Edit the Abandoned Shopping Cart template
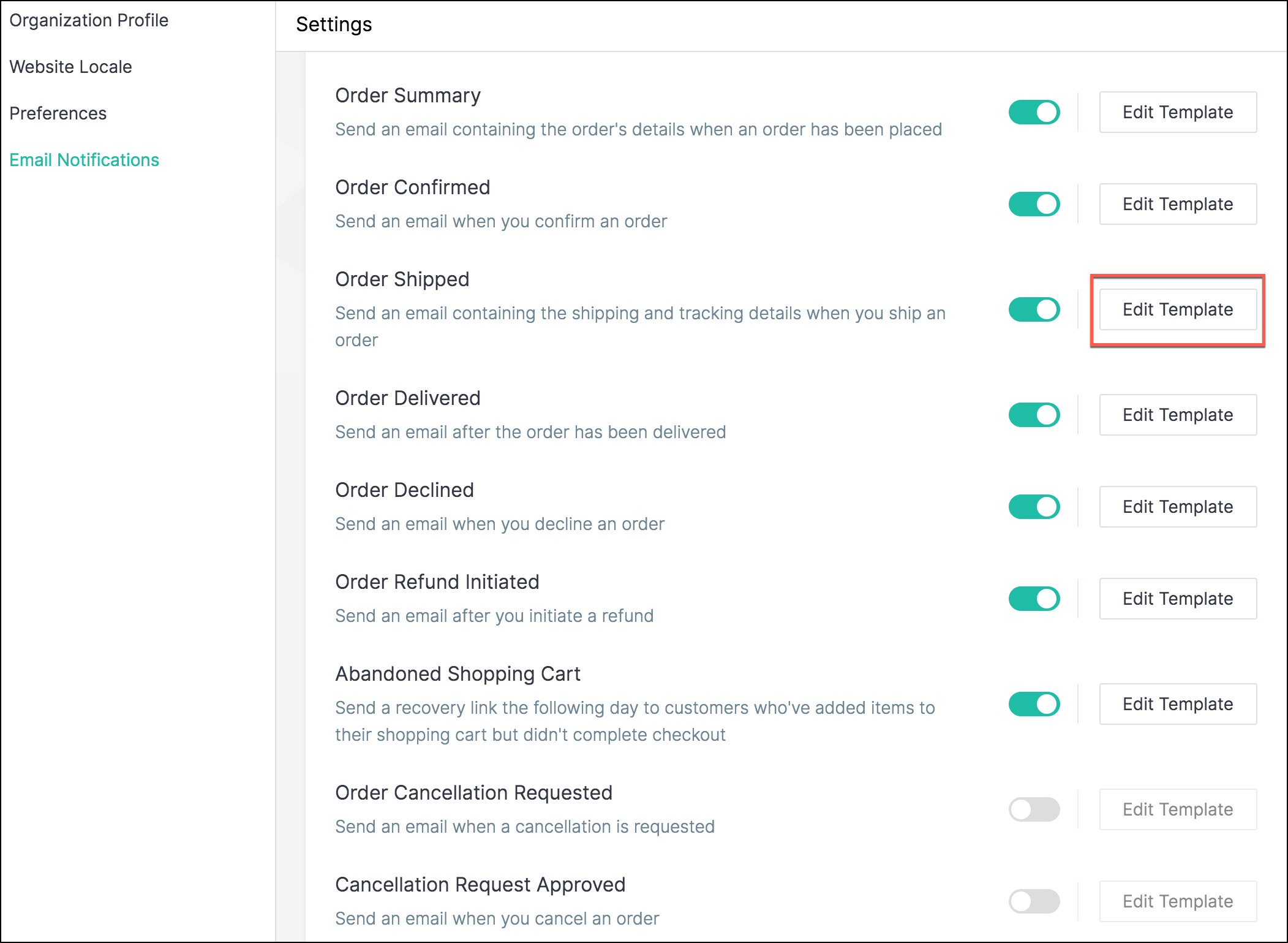This screenshot has width=1288, height=943. tap(1177, 705)
